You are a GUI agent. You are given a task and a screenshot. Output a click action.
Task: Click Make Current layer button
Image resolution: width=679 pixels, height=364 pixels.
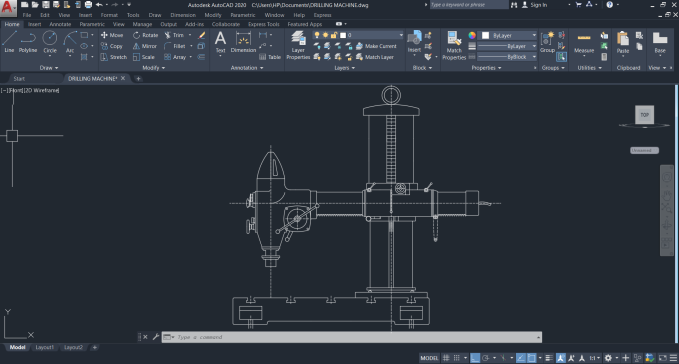pyautogui.click(x=376, y=46)
